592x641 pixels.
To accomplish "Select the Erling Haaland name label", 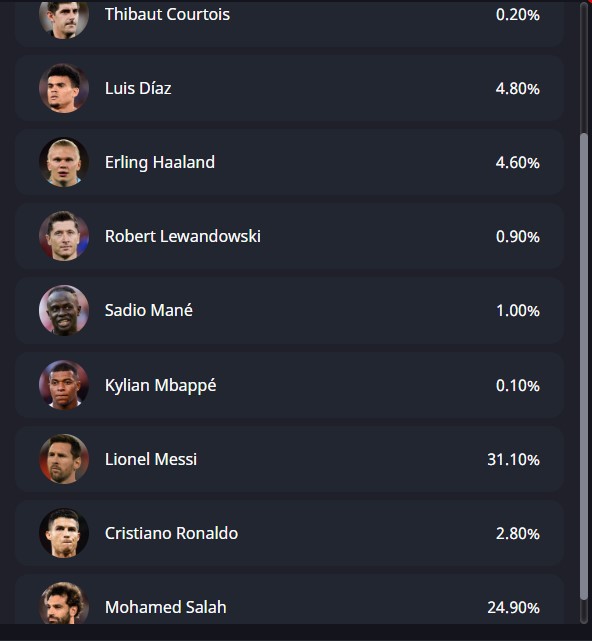I will (160, 163).
